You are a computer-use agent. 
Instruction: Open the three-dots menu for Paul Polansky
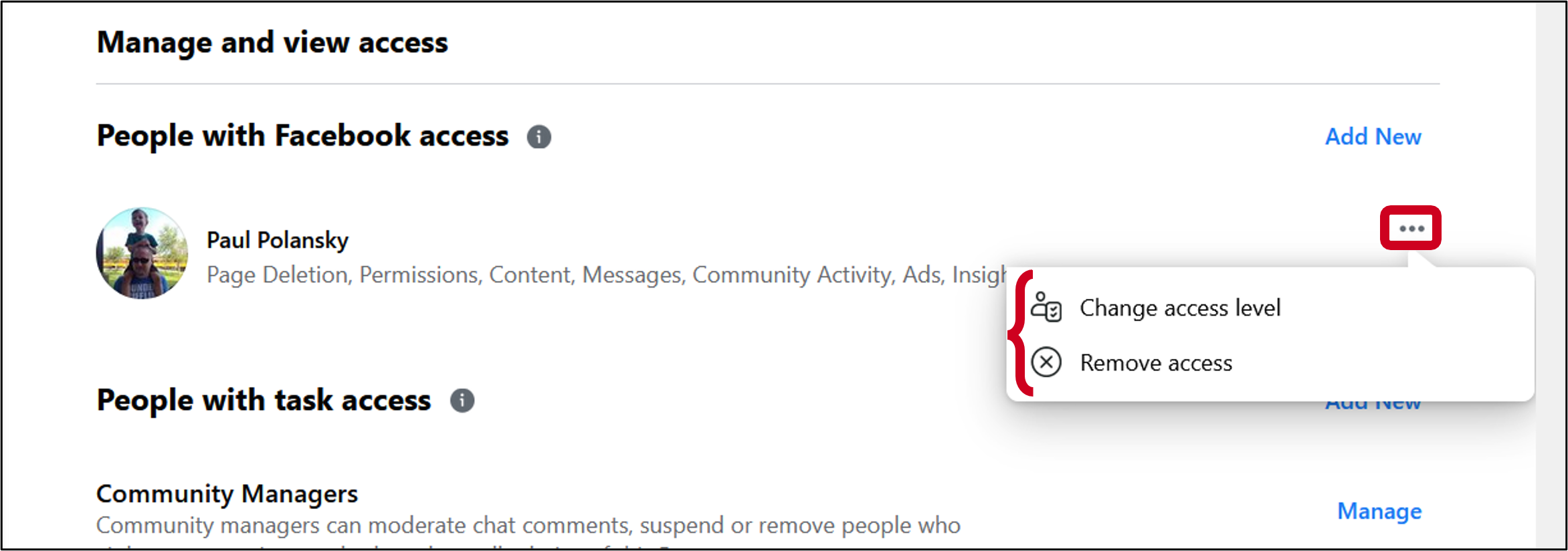[x=1411, y=228]
